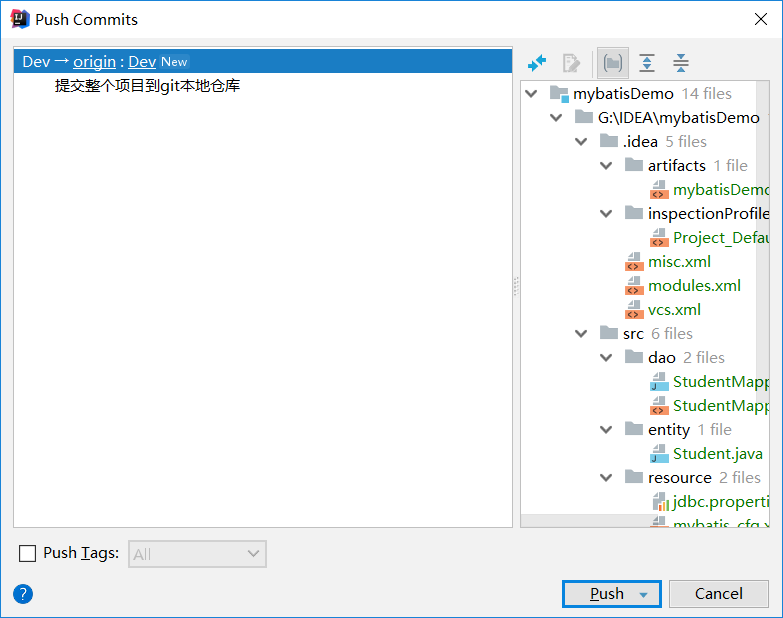This screenshot has height=618, width=783.
Task: Collapse the G:\IDEA\mybatisDemo node
Action: 556,117
